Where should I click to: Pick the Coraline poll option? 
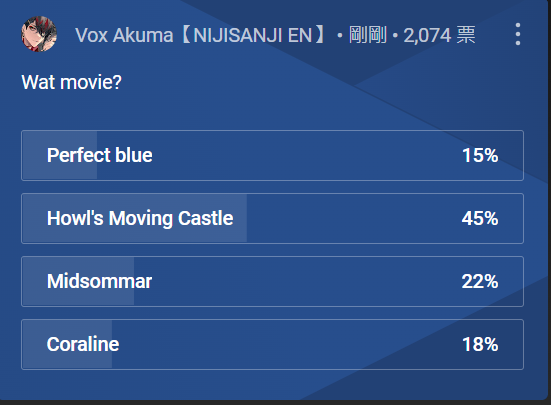point(272,345)
